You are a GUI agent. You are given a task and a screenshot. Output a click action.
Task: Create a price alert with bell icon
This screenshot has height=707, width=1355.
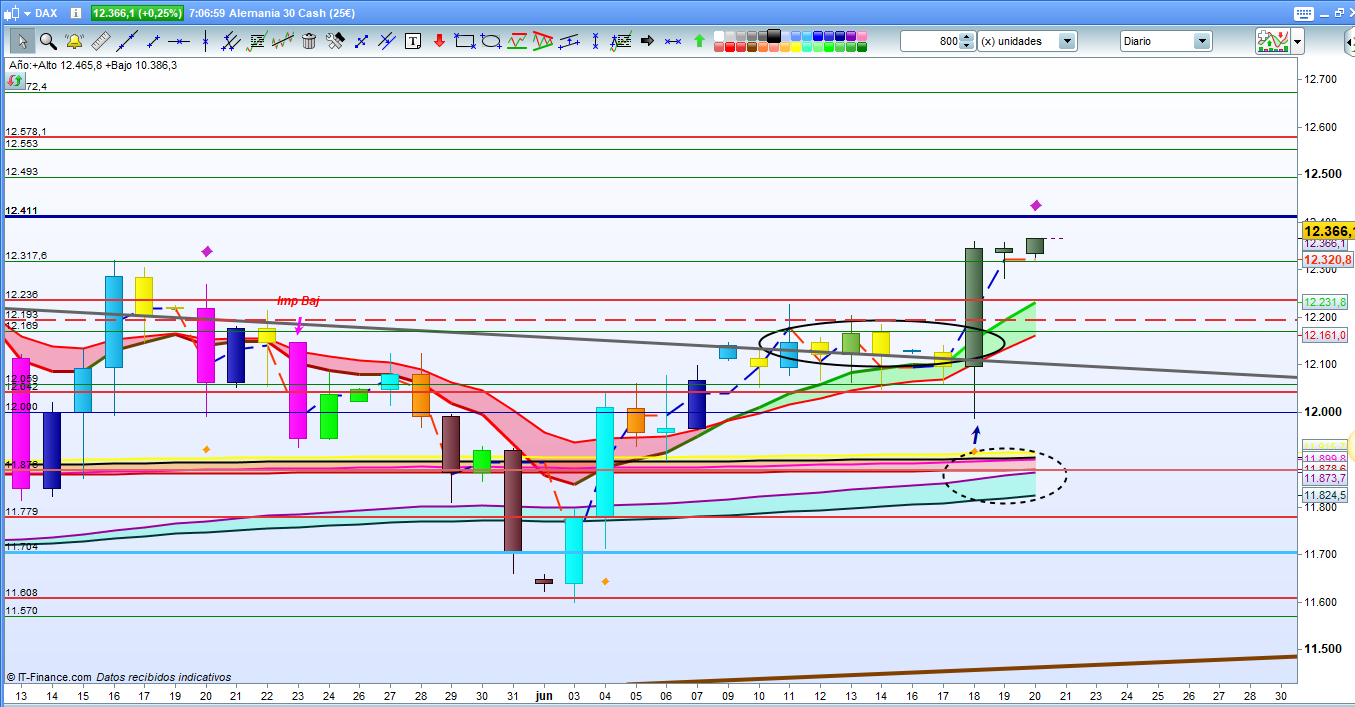(x=74, y=41)
